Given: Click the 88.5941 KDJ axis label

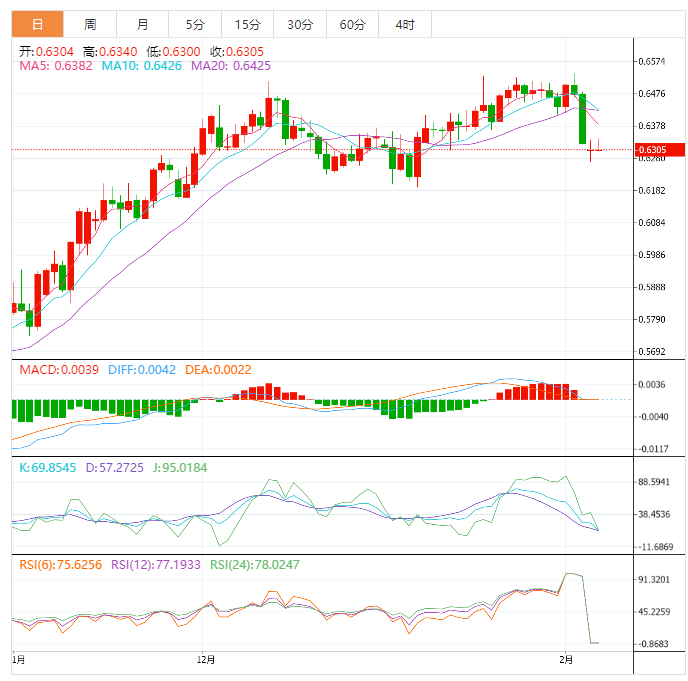Looking at the screenshot, I should click(x=654, y=482).
